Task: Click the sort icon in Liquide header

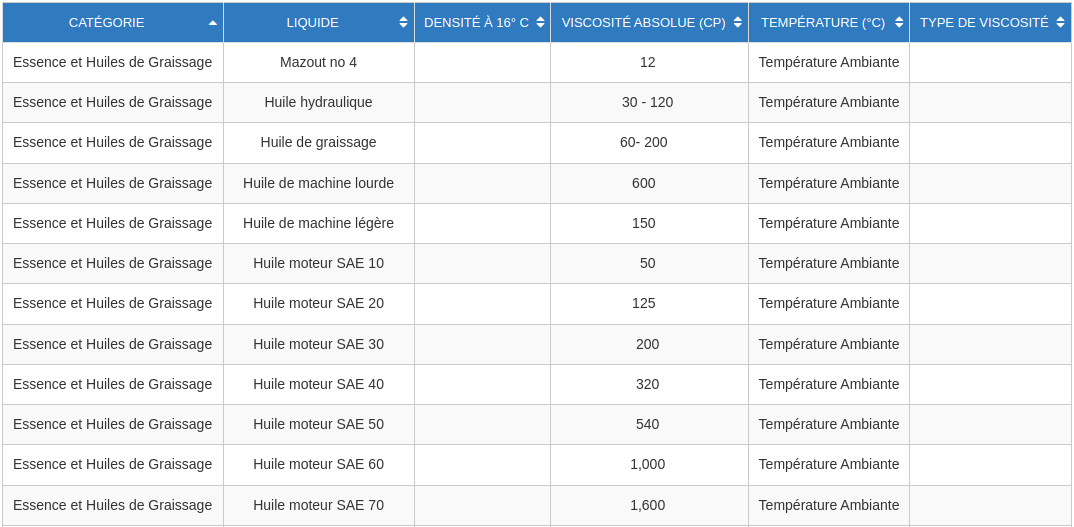Action: click(x=403, y=23)
